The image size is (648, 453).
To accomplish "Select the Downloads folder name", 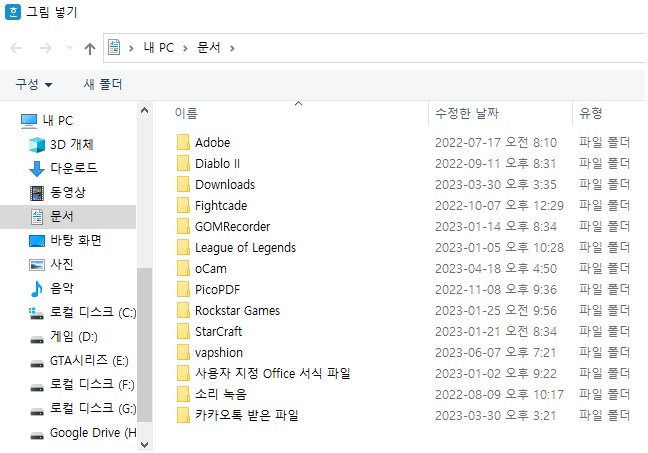I will click(x=225, y=185).
